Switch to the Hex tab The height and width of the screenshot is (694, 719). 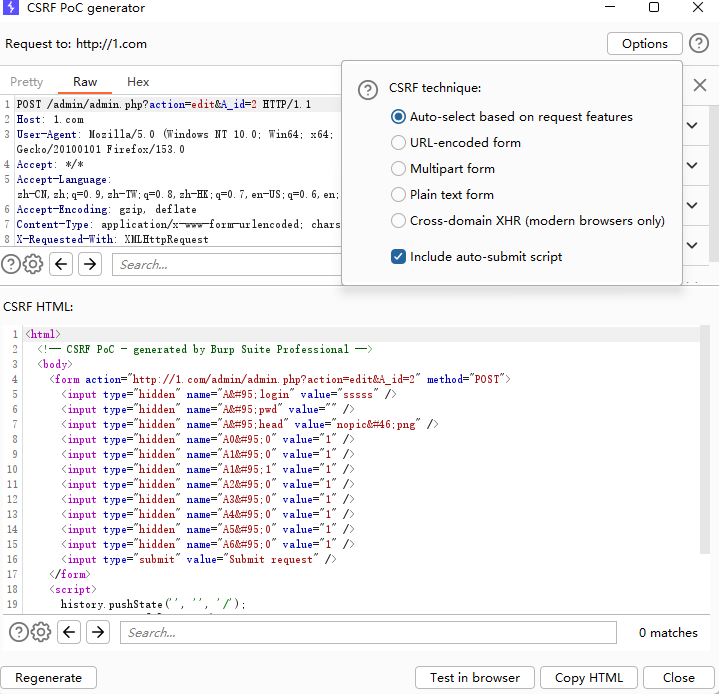(x=138, y=82)
